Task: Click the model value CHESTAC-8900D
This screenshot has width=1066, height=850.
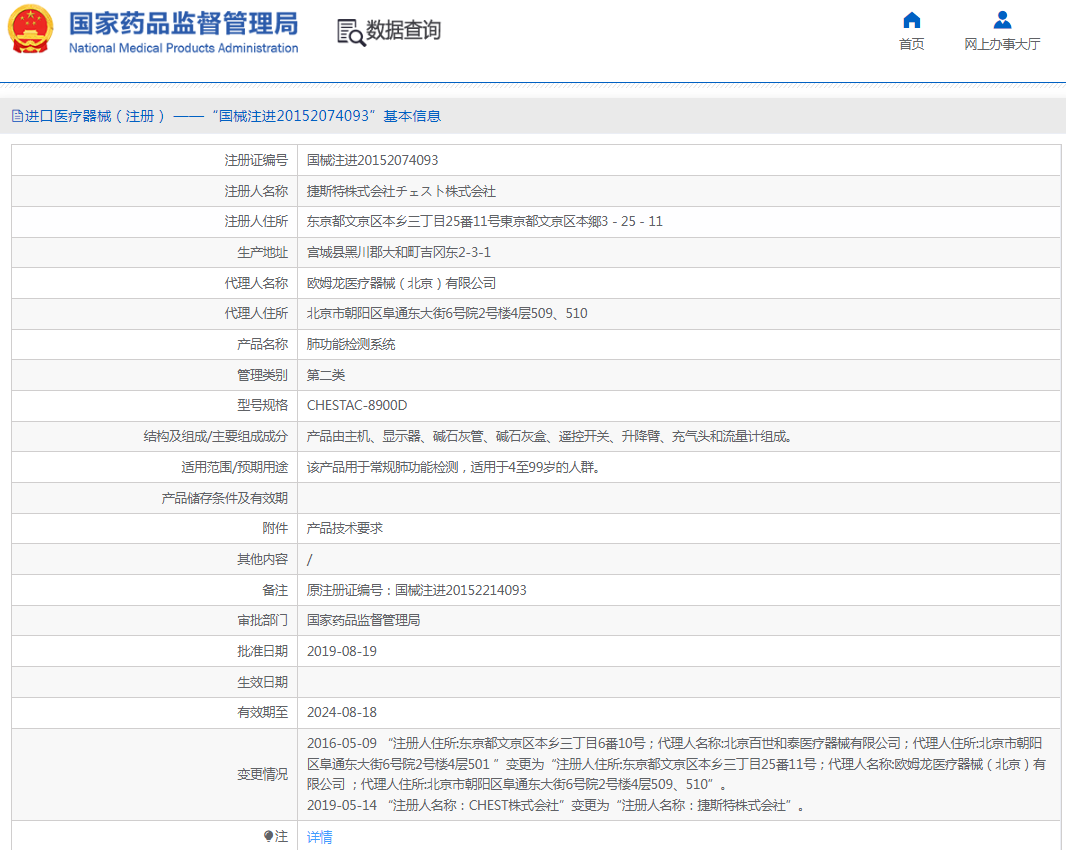Action: [357, 405]
